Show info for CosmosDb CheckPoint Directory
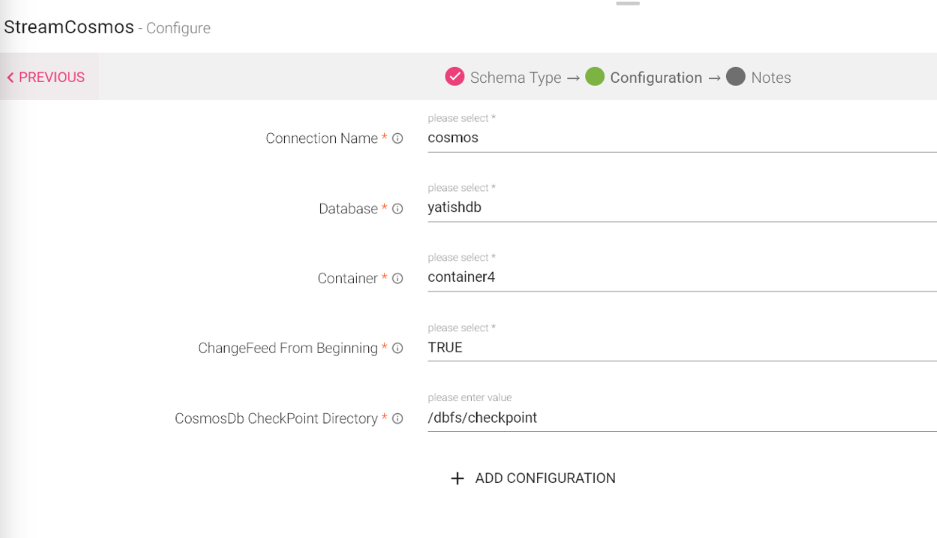The image size is (937, 538). pos(397,418)
